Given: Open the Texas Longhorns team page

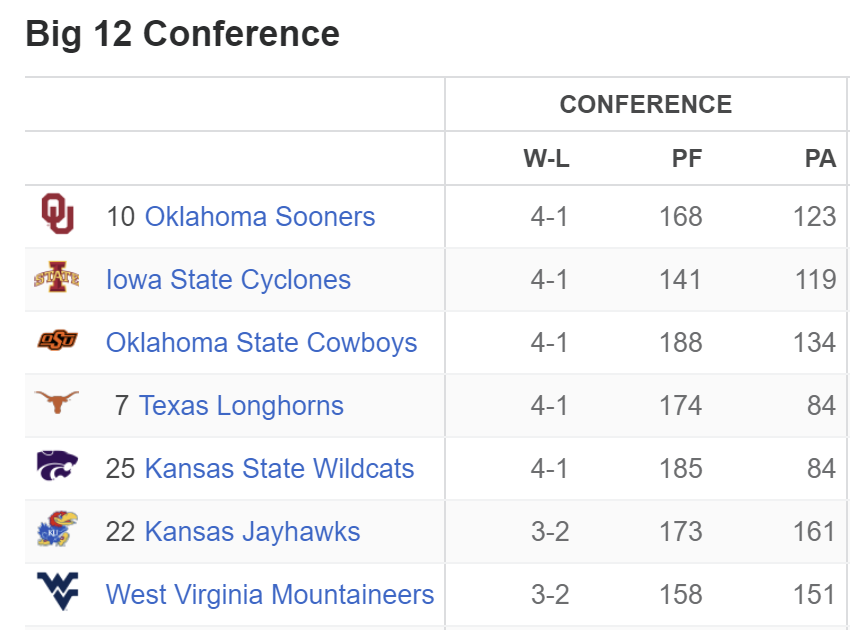Looking at the screenshot, I should point(241,406).
